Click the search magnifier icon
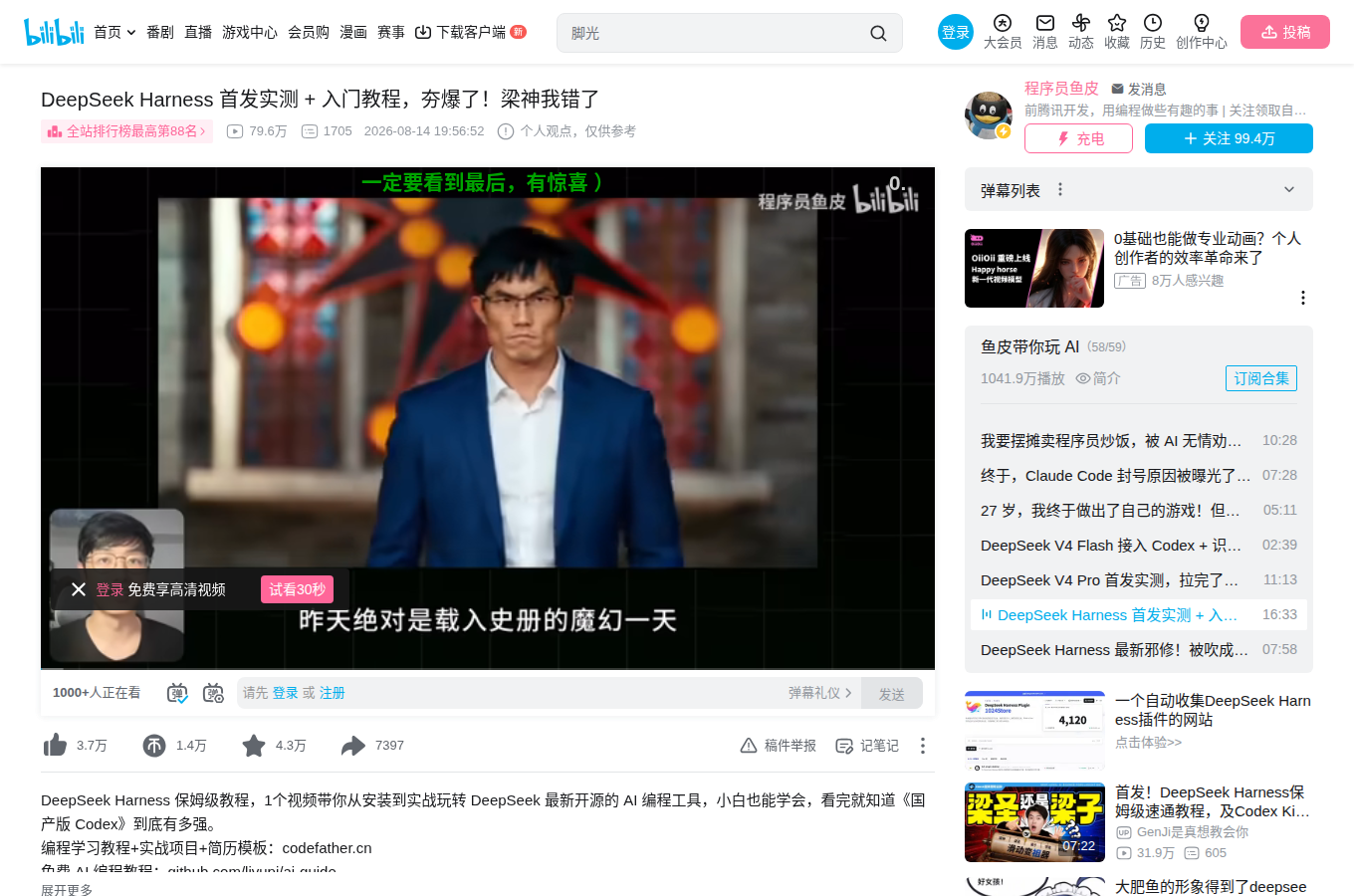Screen dimensions: 1354x896 (878, 33)
